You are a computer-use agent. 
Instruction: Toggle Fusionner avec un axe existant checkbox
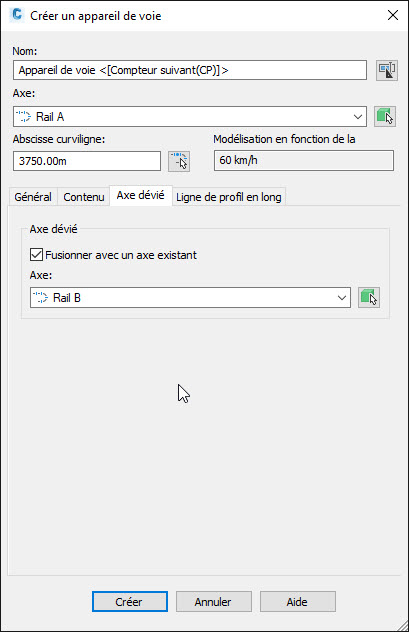tap(36, 255)
